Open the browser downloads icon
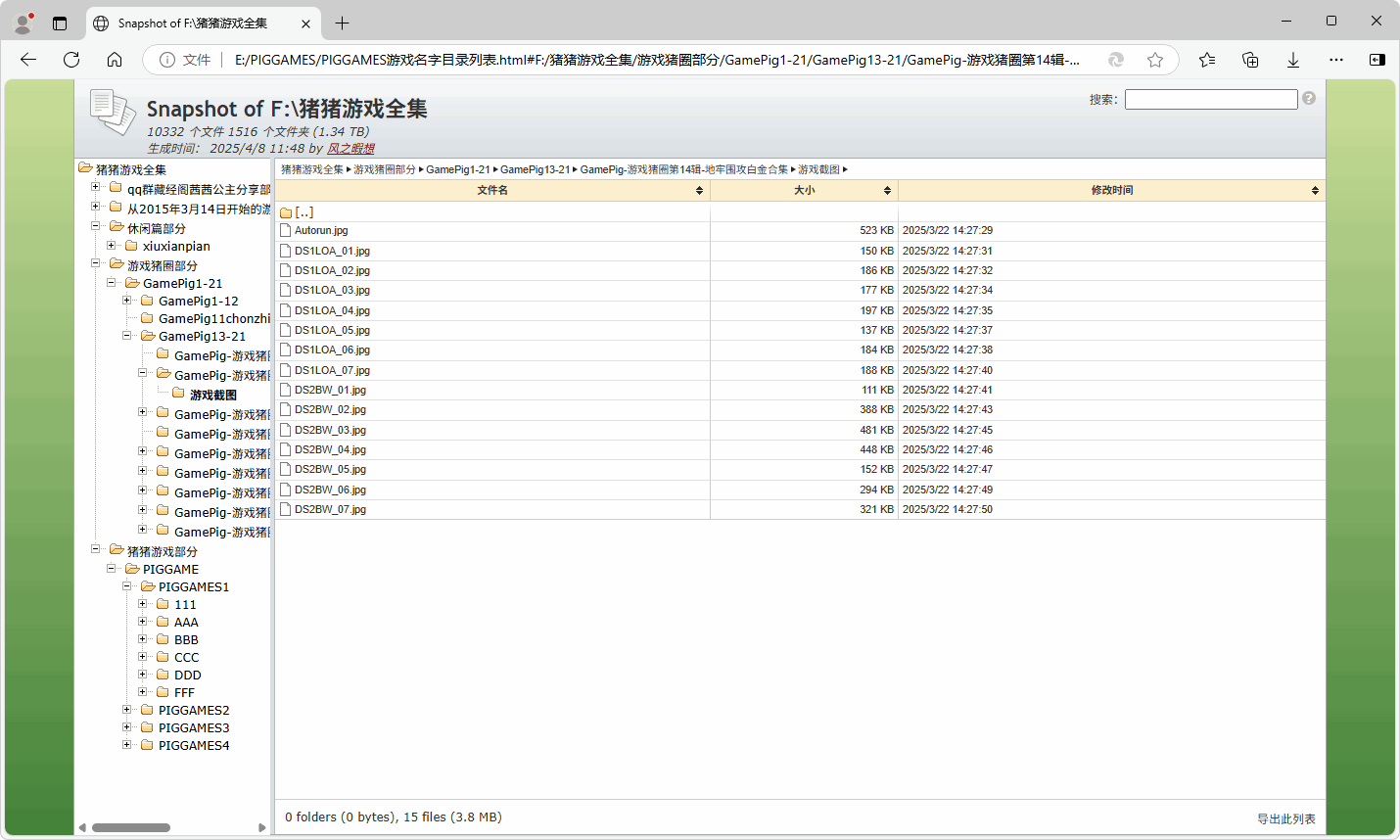The image size is (1400, 840). click(1293, 60)
